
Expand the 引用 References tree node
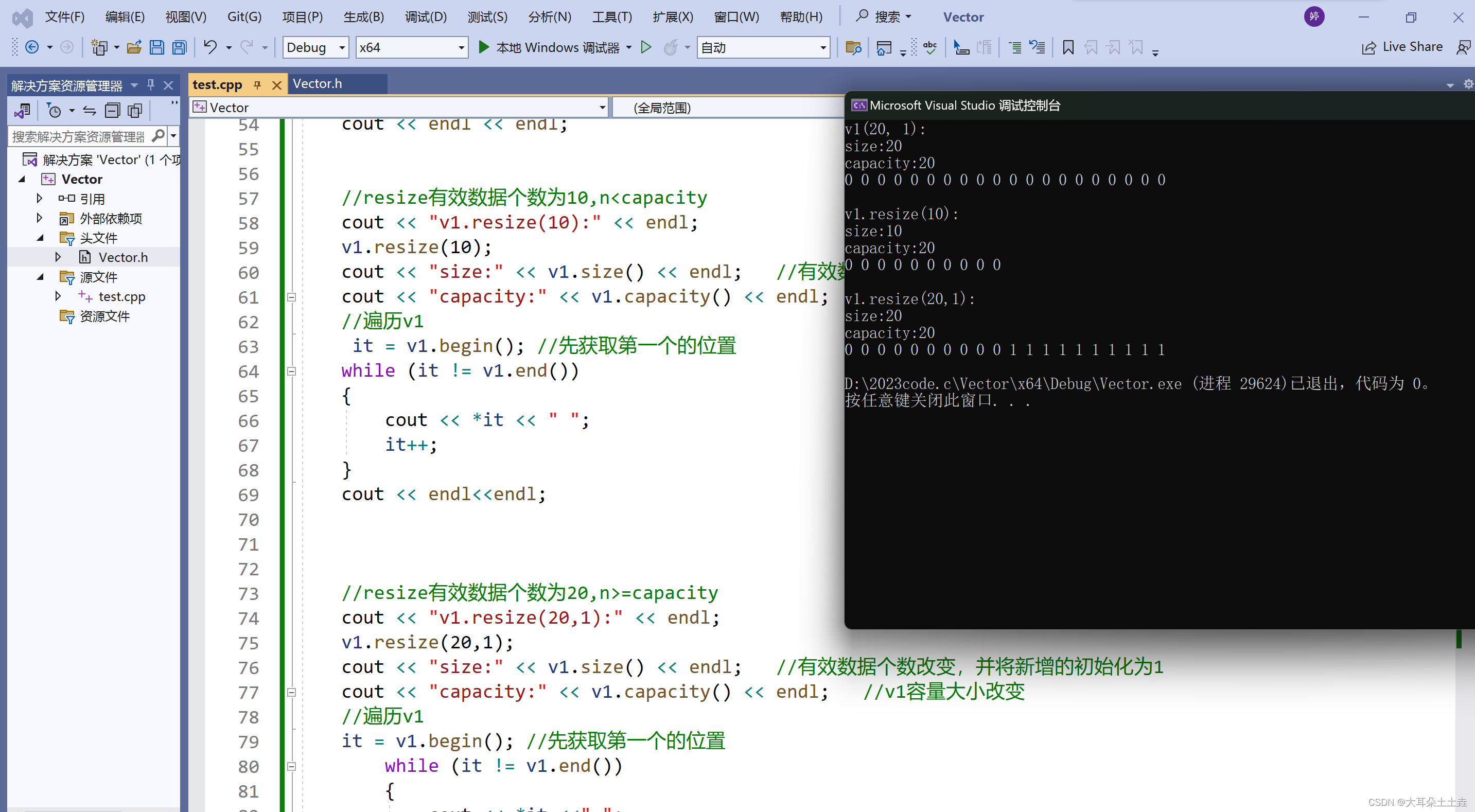point(40,199)
